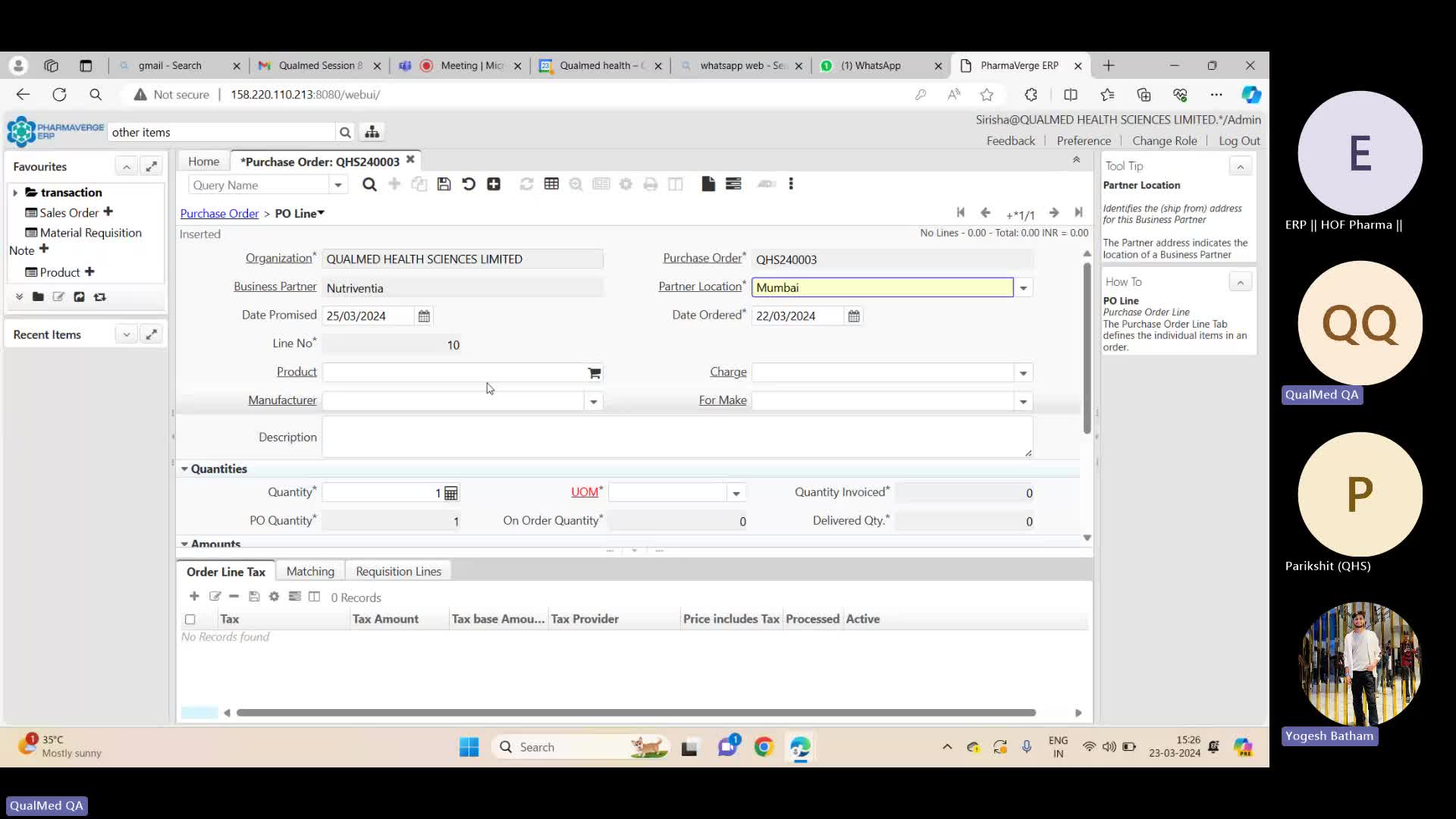
Task: Select the Matching tab
Action: pyautogui.click(x=310, y=572)
